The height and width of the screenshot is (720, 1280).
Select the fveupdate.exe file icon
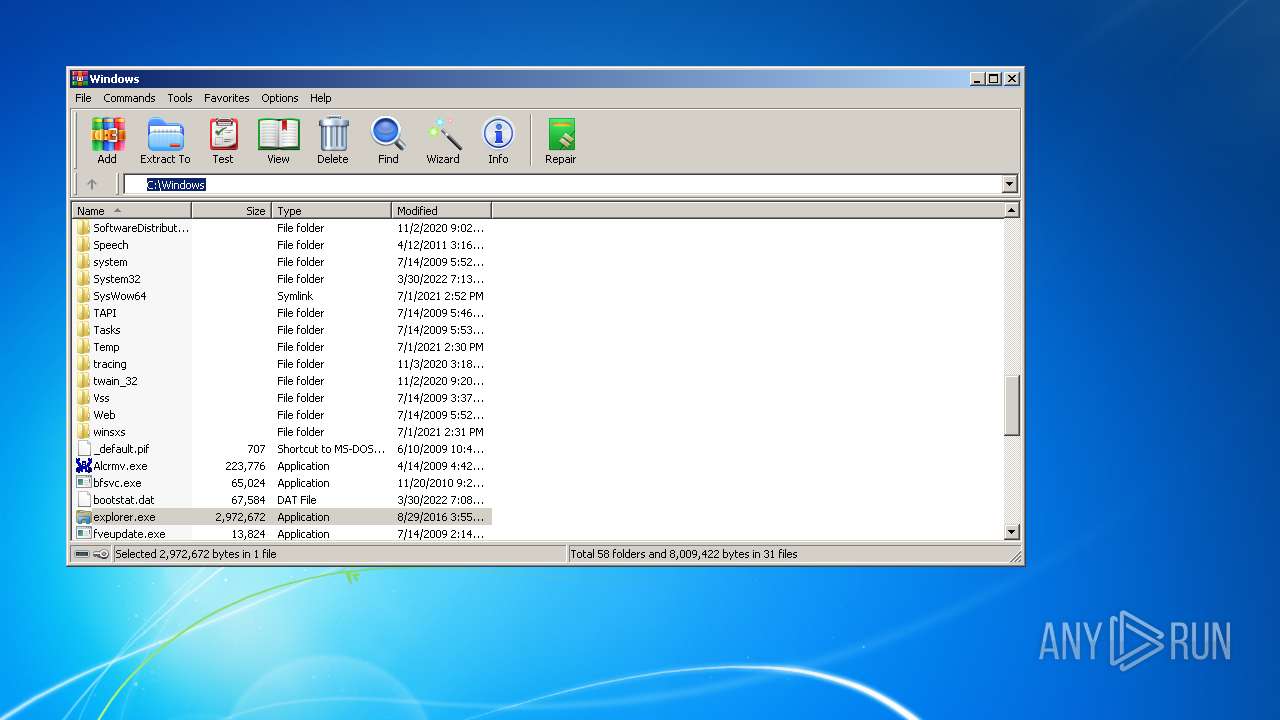[84, 534]
